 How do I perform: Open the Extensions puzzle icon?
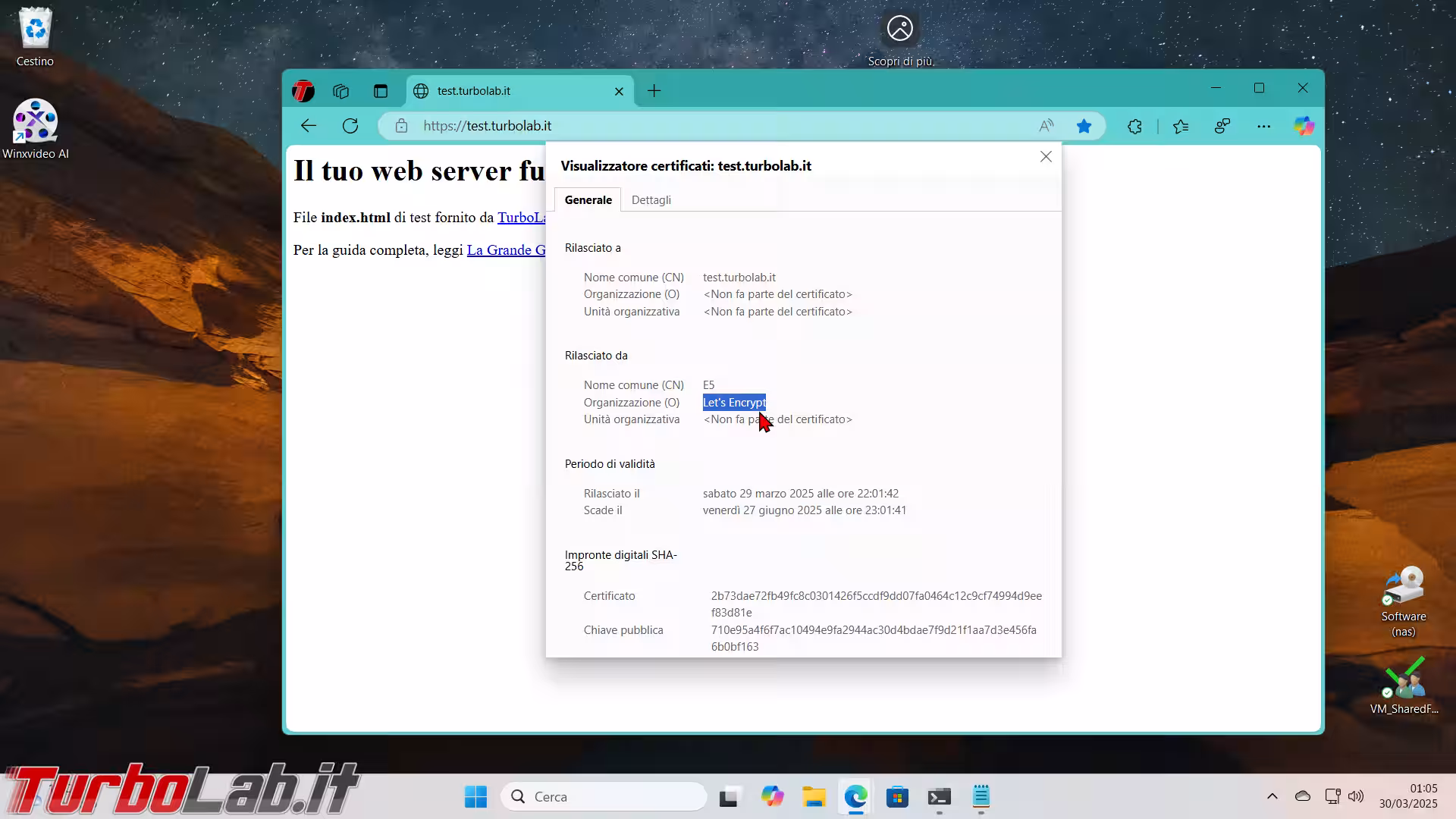click(x=1134, y=127)
